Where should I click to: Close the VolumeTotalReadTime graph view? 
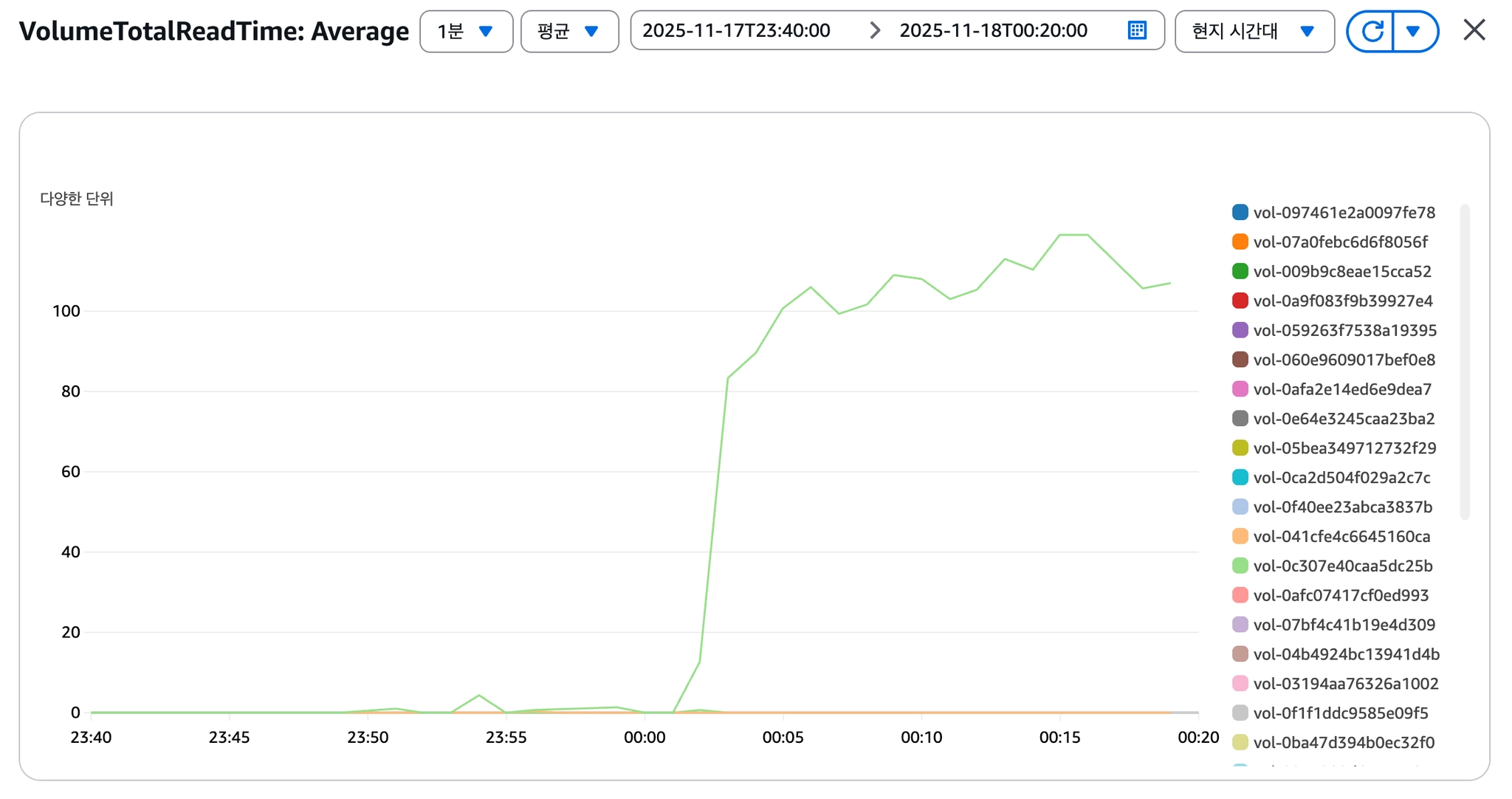[1474, 30]
